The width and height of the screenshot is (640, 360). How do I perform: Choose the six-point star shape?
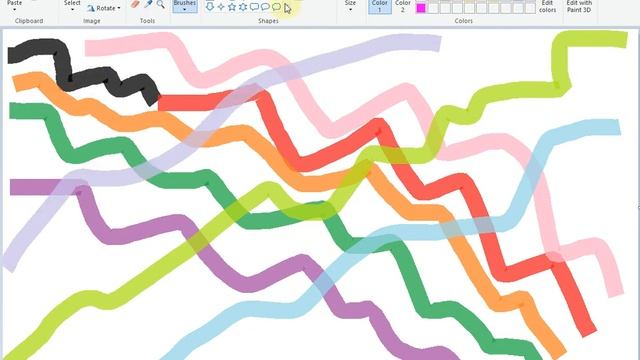tap(243, 6)
